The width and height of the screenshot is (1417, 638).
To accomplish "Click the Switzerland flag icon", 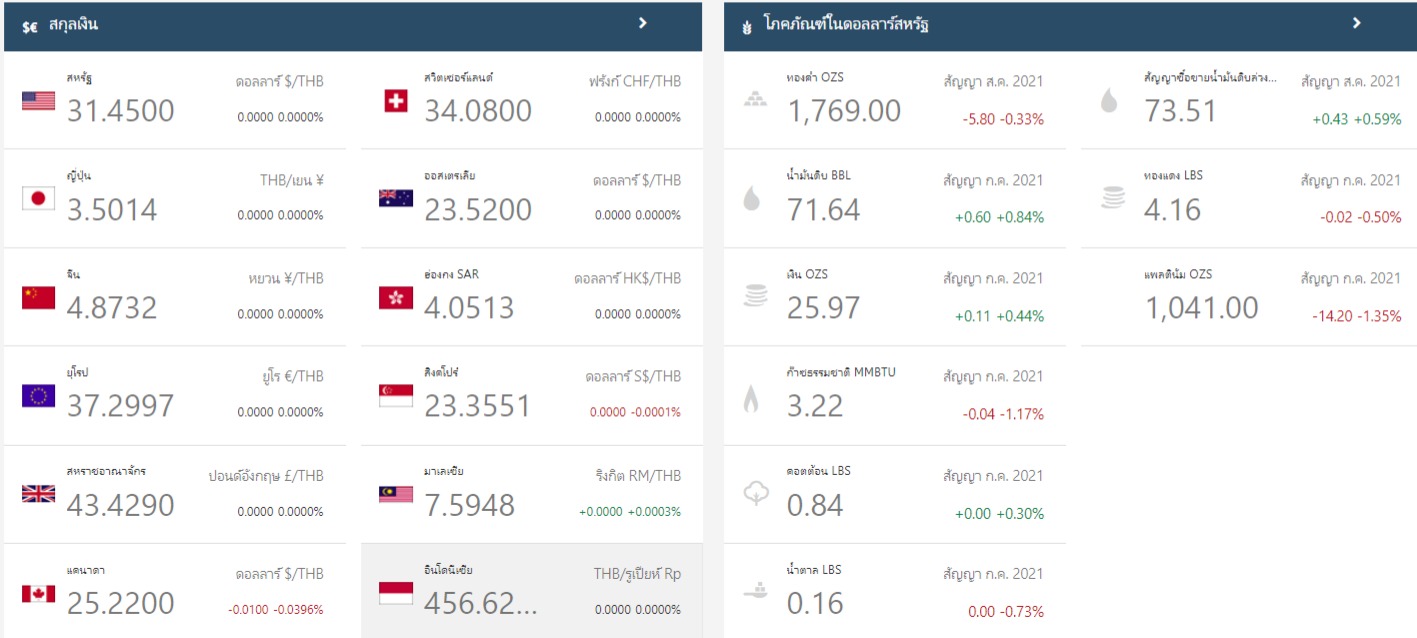I will point(396,101).
